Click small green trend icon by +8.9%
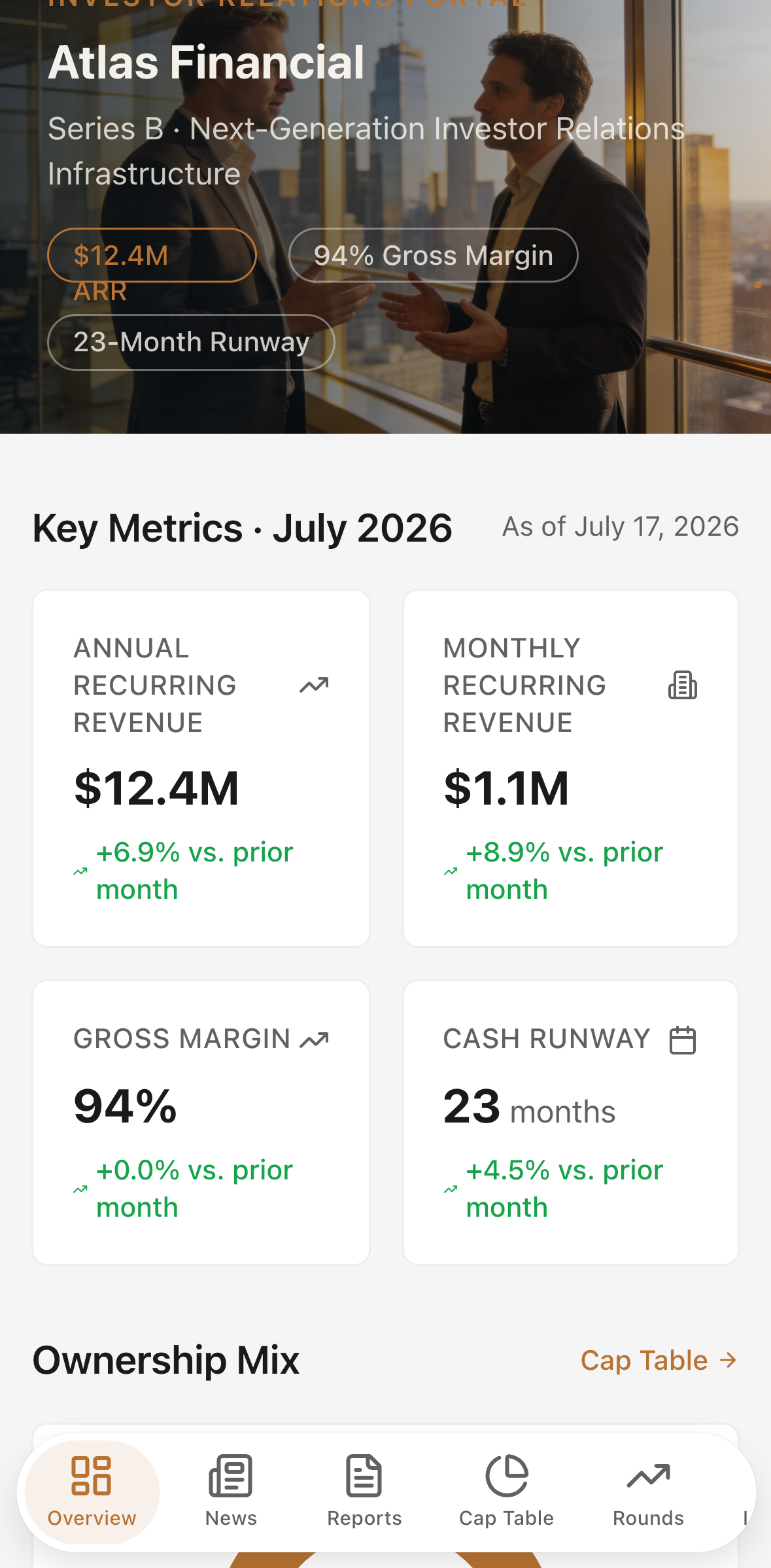Viewport: 771px width, 1568px height. point(451,871)
